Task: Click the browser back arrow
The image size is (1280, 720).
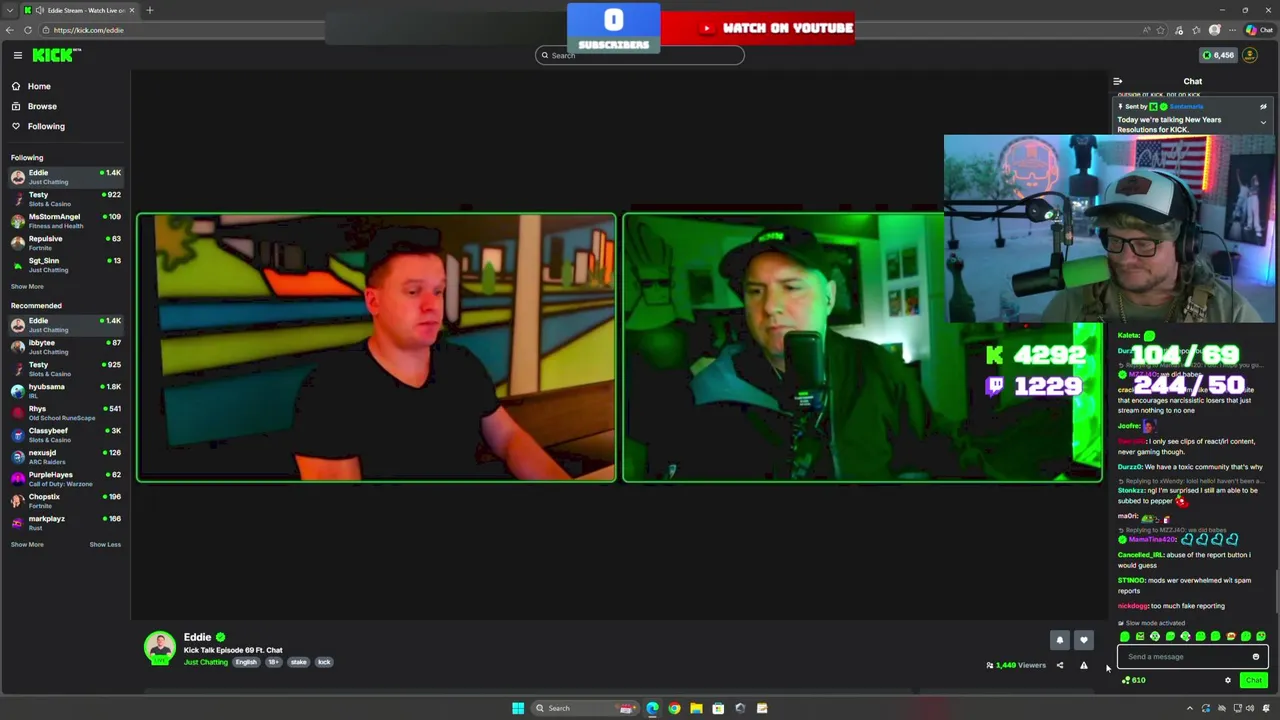Action: (10, 30)
